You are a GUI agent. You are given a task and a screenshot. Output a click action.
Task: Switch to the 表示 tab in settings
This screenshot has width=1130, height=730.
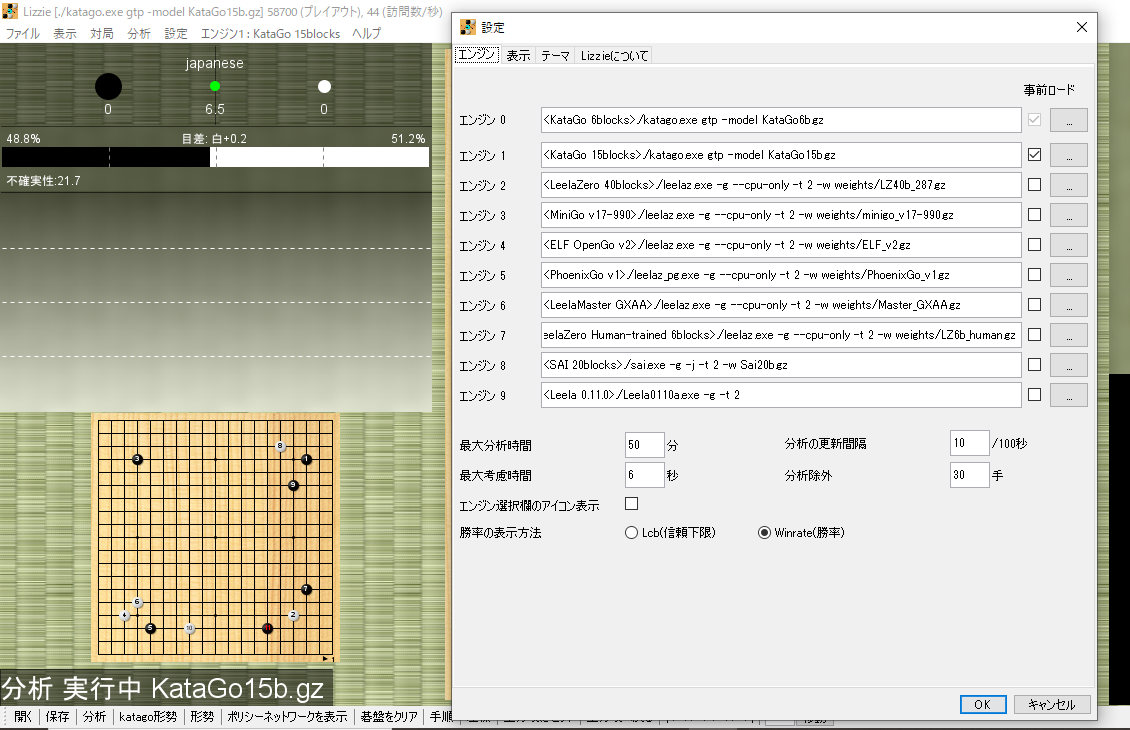click(518, 55)
